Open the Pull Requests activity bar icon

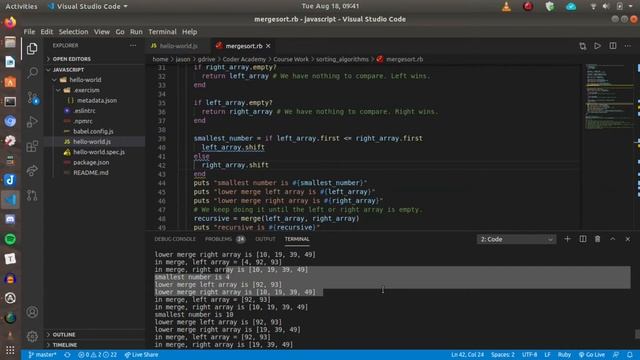[32, 195]
